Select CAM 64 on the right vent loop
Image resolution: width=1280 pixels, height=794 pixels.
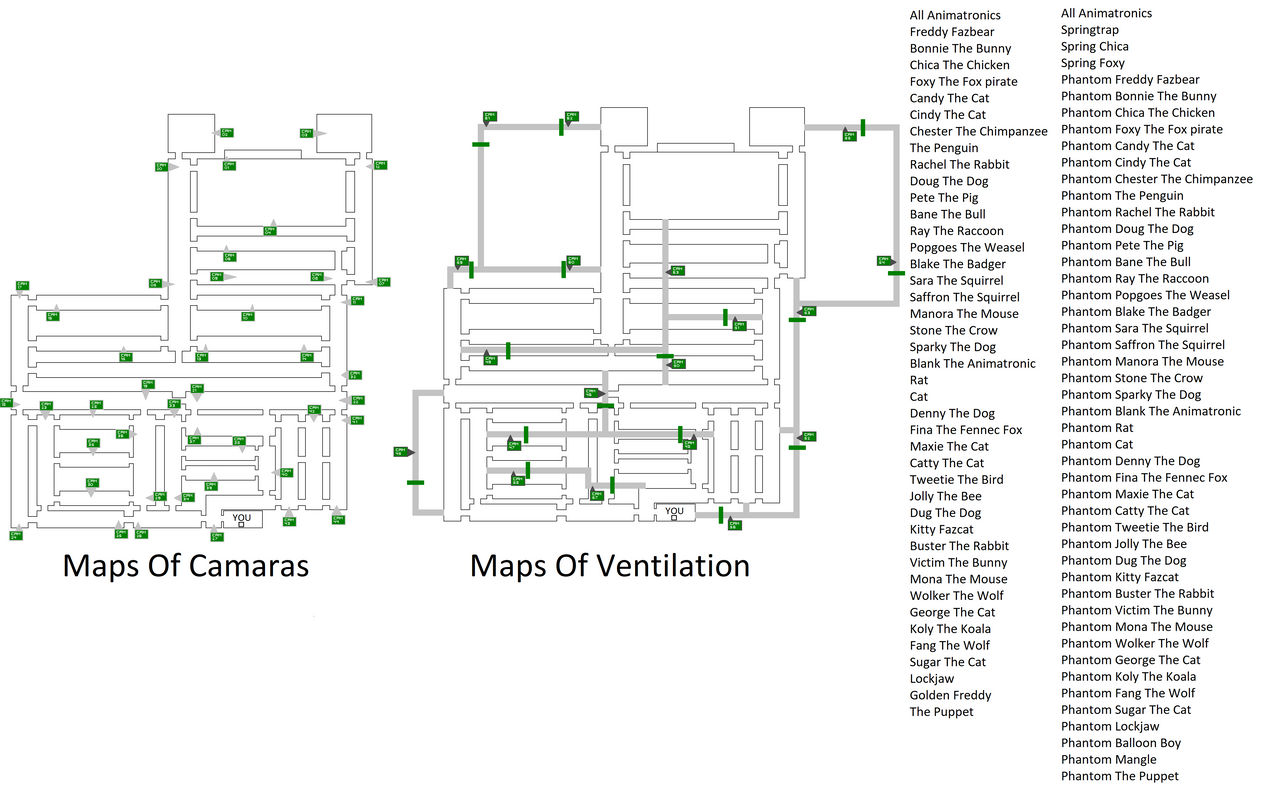[x=884, y=261]
